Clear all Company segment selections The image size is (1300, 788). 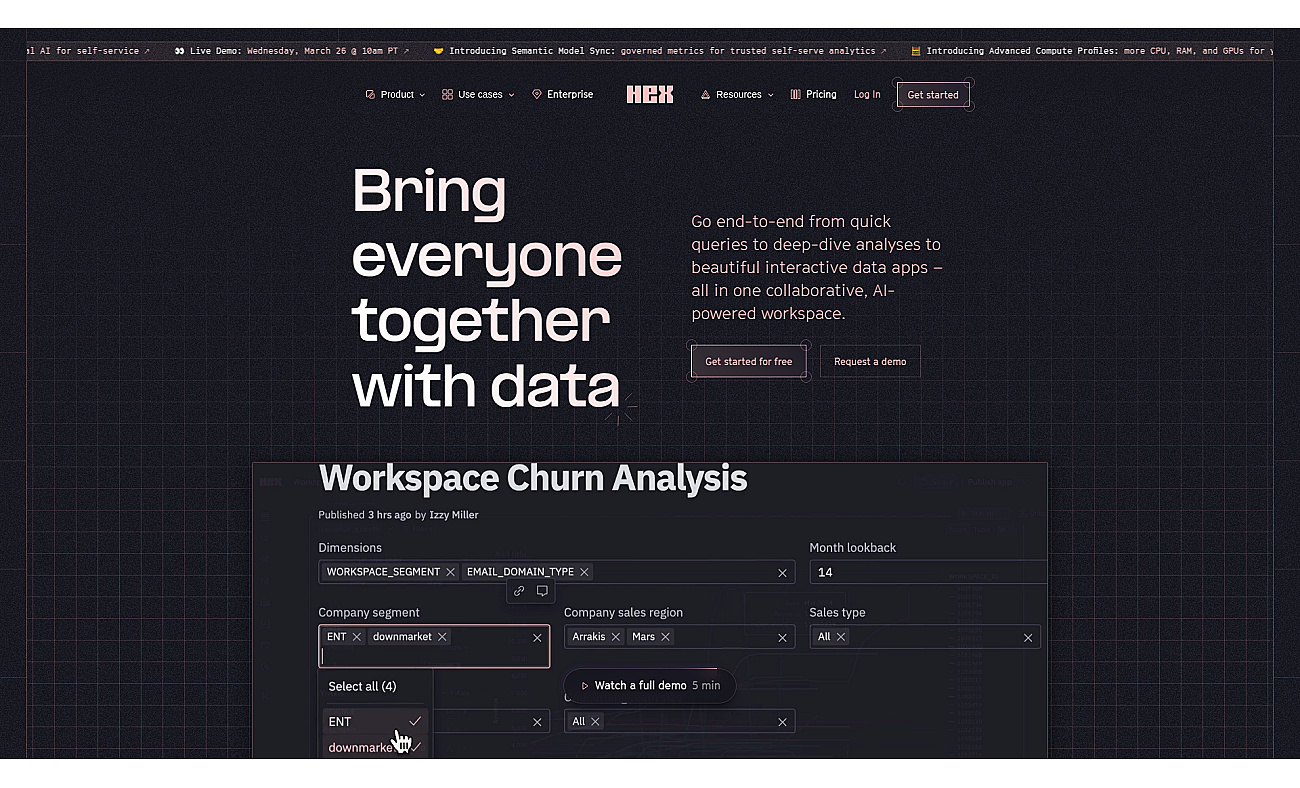click(x=537, y=638)
